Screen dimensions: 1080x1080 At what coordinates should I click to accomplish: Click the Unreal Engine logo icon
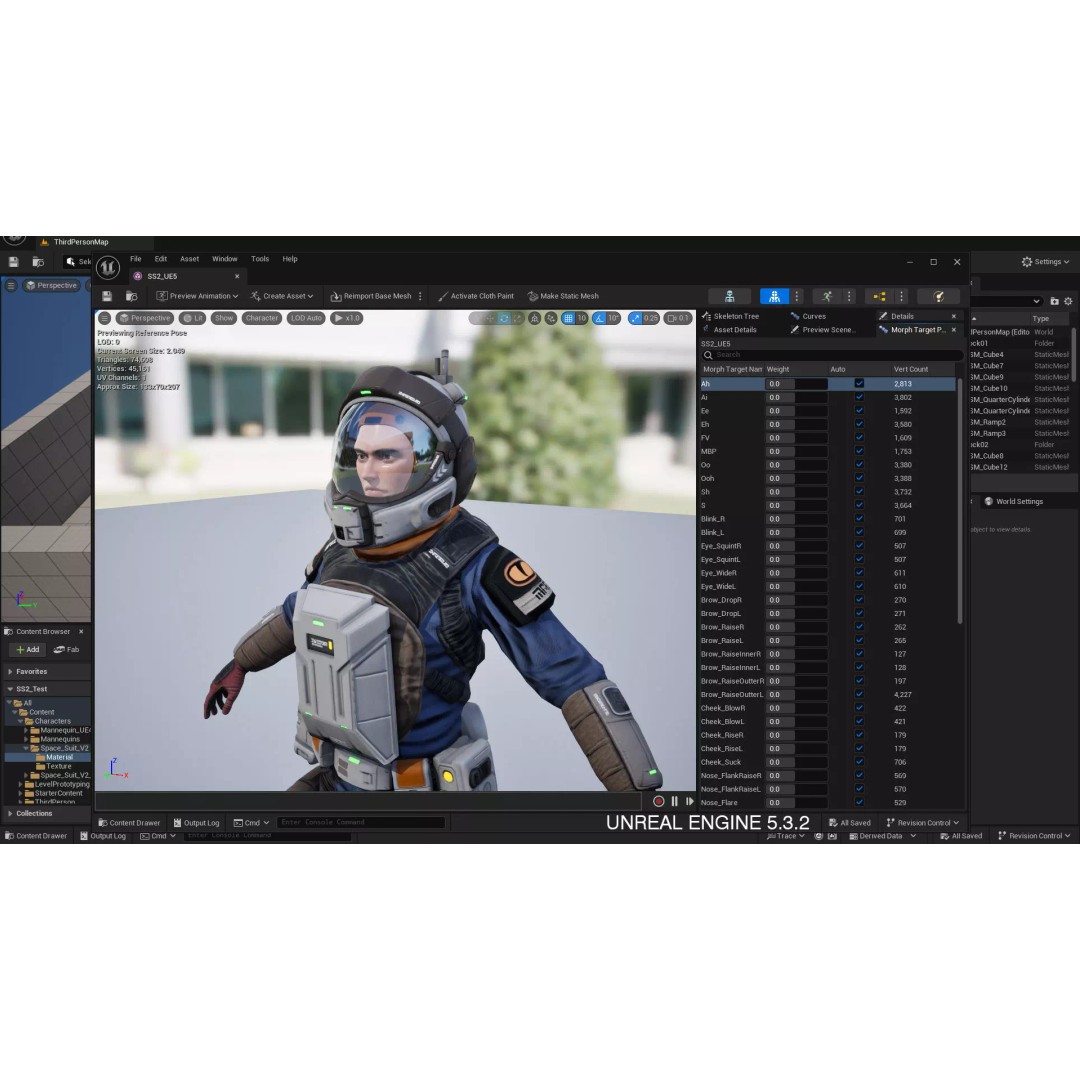pos(107,267)
